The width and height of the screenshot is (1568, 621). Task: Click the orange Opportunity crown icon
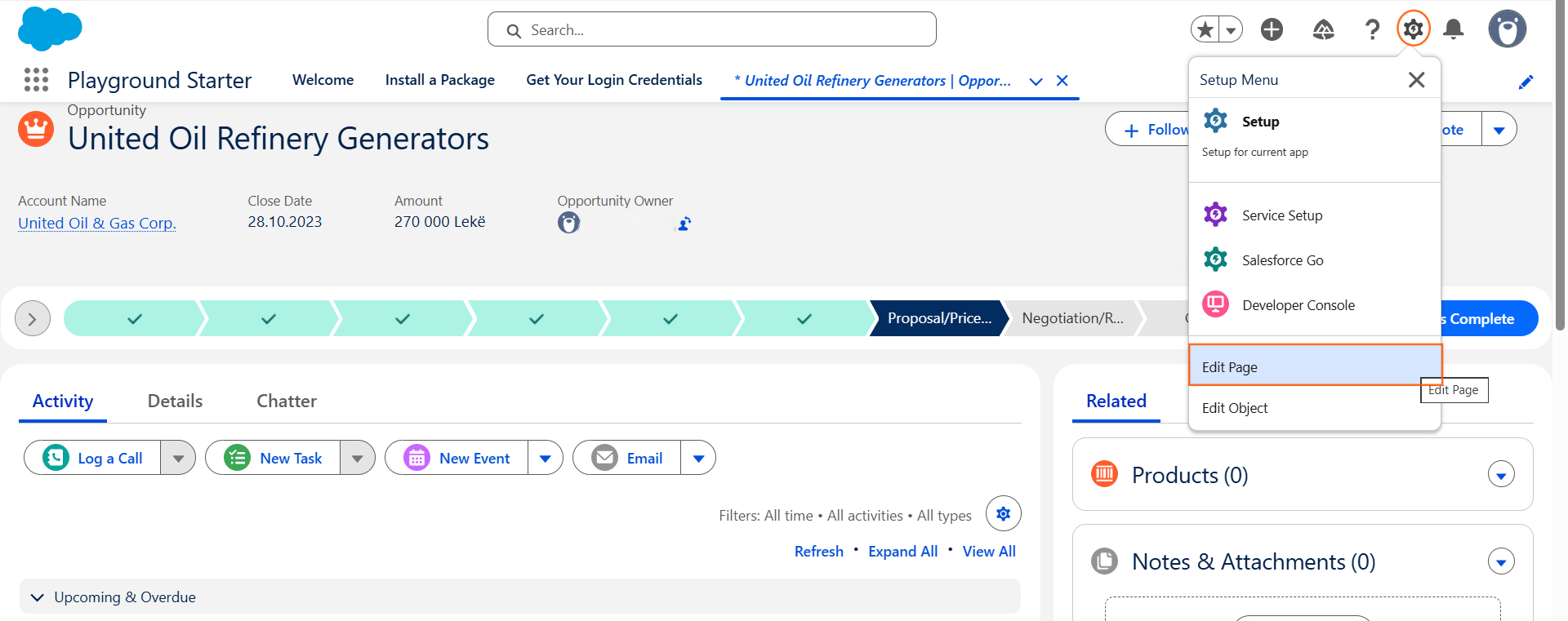point(36,129)
